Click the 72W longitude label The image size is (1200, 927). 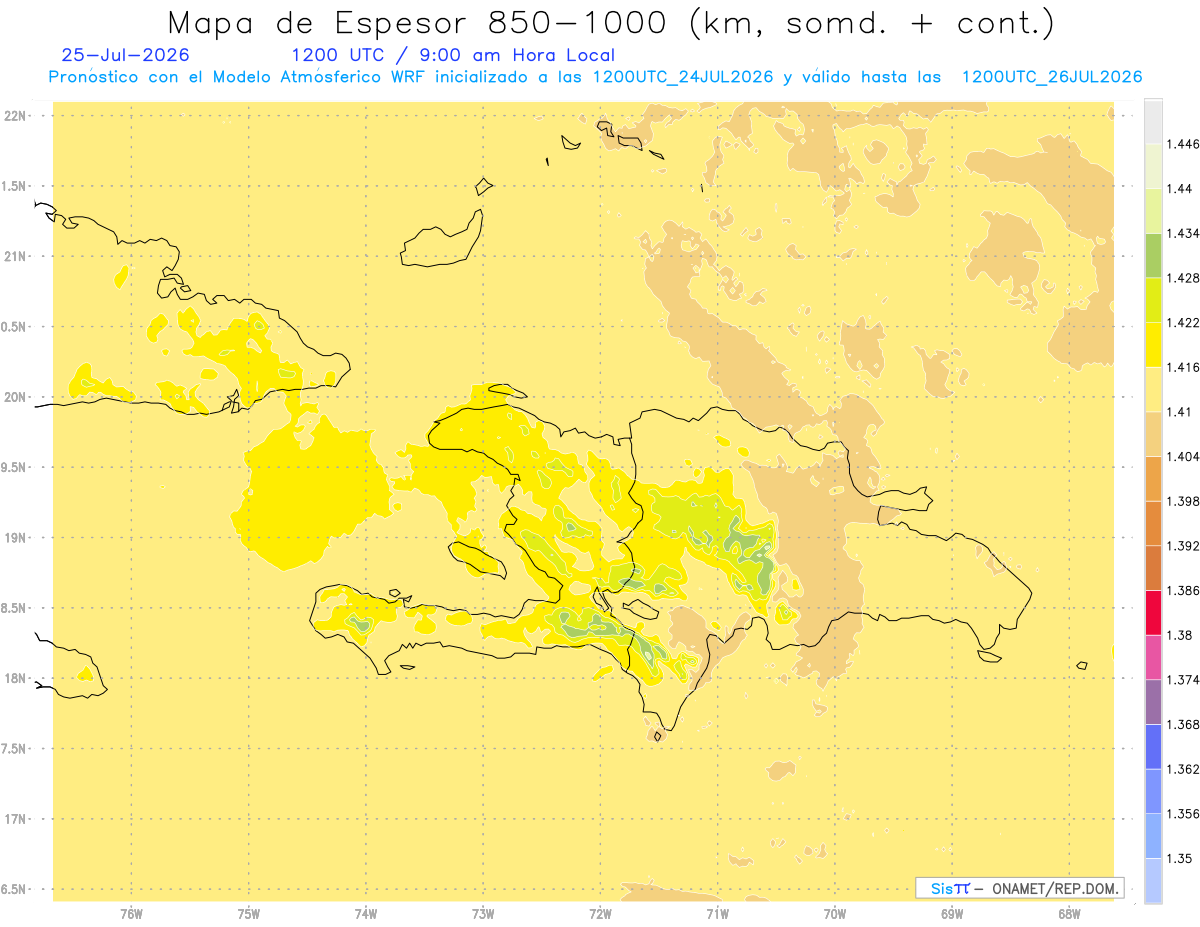(600, 914)
